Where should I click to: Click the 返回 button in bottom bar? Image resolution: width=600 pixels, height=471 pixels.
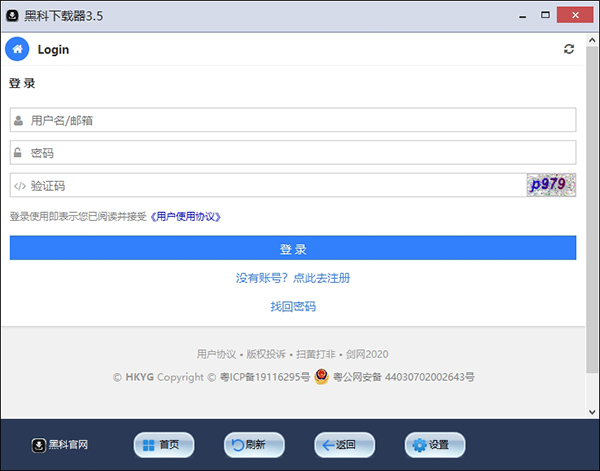point(344,445)
